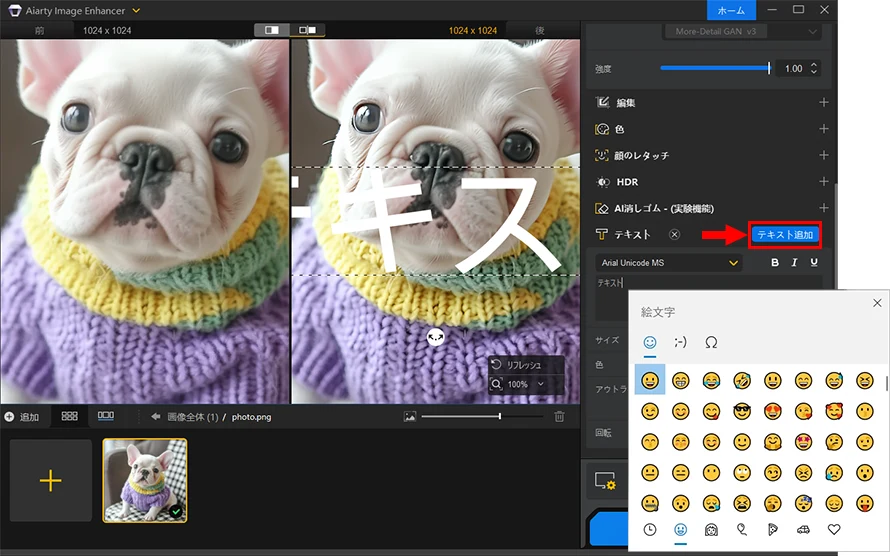Screen dimensions: 890x556
Task: Increase the 1.00 strength stepper value
Action: coord(814,65)
